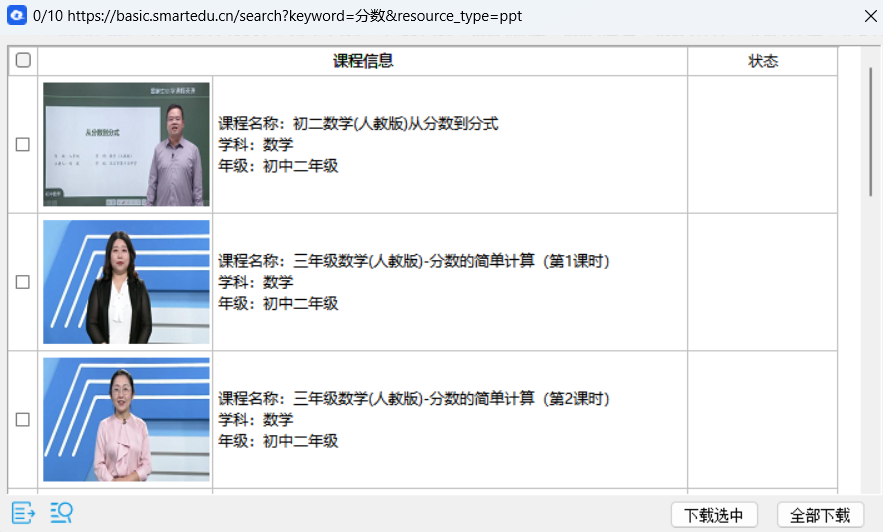This screenshot has height=532, width=883.
Task: Click 学科：数学 in the 第2课时 row
Action: point(256,419)
